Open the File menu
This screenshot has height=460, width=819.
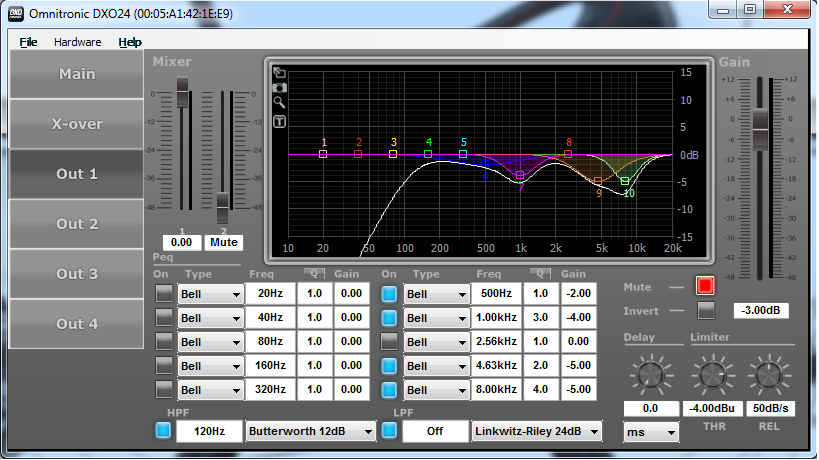click(x=28, y=42)
